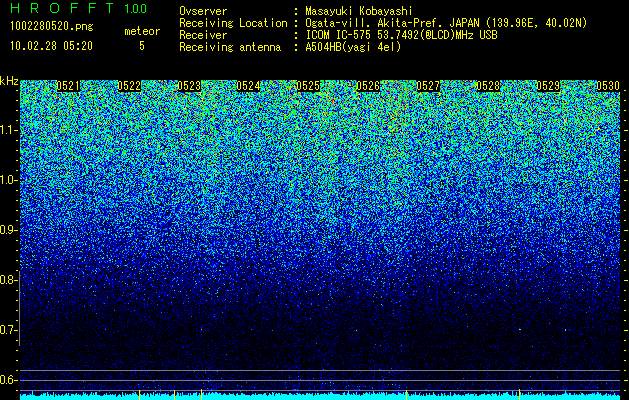Viewport: 629px width, 400px height.
Task: Select the file name 1002280520.png
Action: (52, 27)
